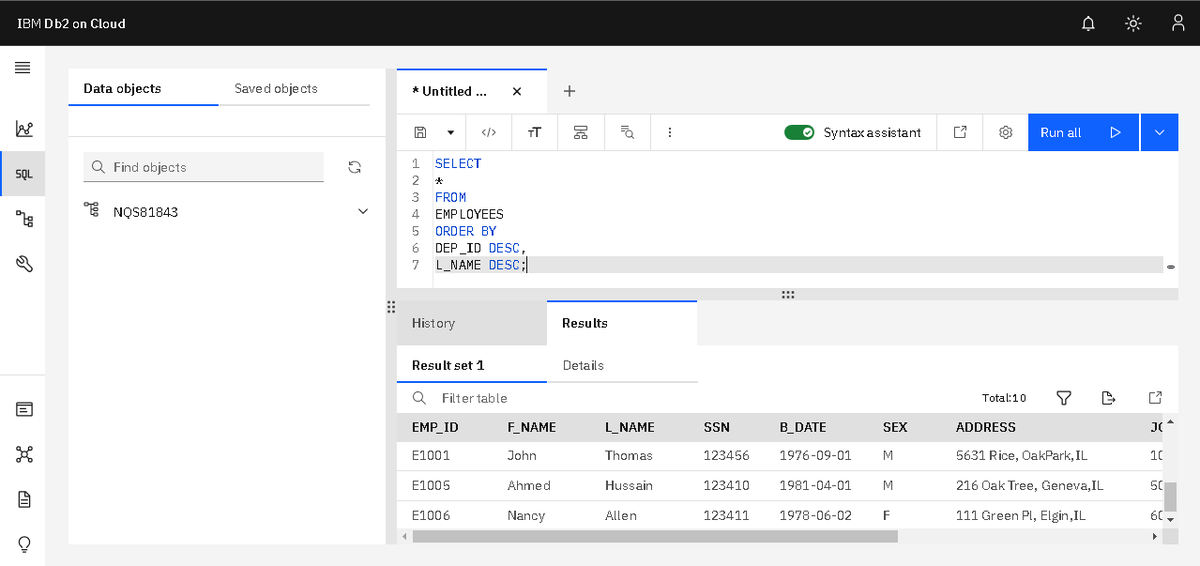Click the format SQL toolbar icon
1200x566 pixels.
coord(580,132)
